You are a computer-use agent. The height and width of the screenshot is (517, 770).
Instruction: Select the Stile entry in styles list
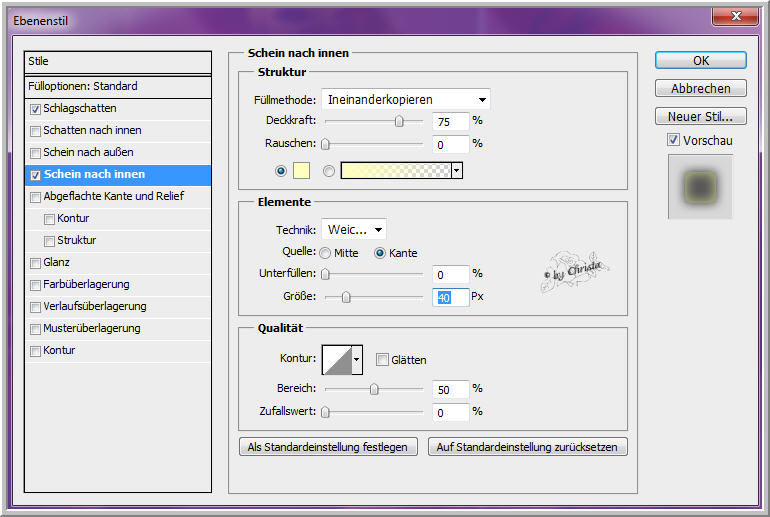[118, 62]
